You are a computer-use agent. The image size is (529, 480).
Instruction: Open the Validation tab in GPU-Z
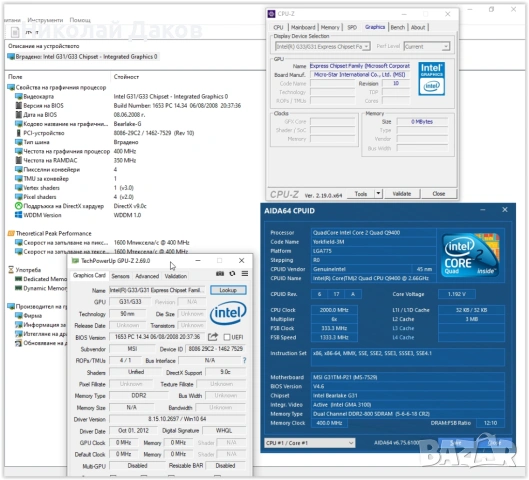175,276
